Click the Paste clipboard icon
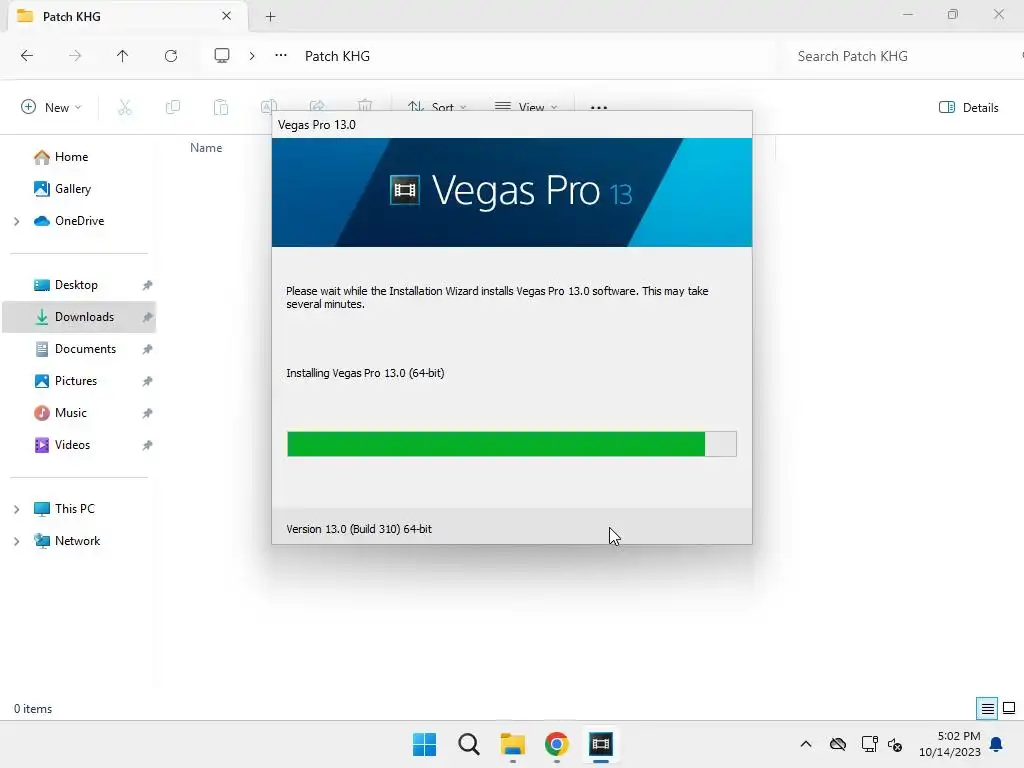 pos(221,107)
